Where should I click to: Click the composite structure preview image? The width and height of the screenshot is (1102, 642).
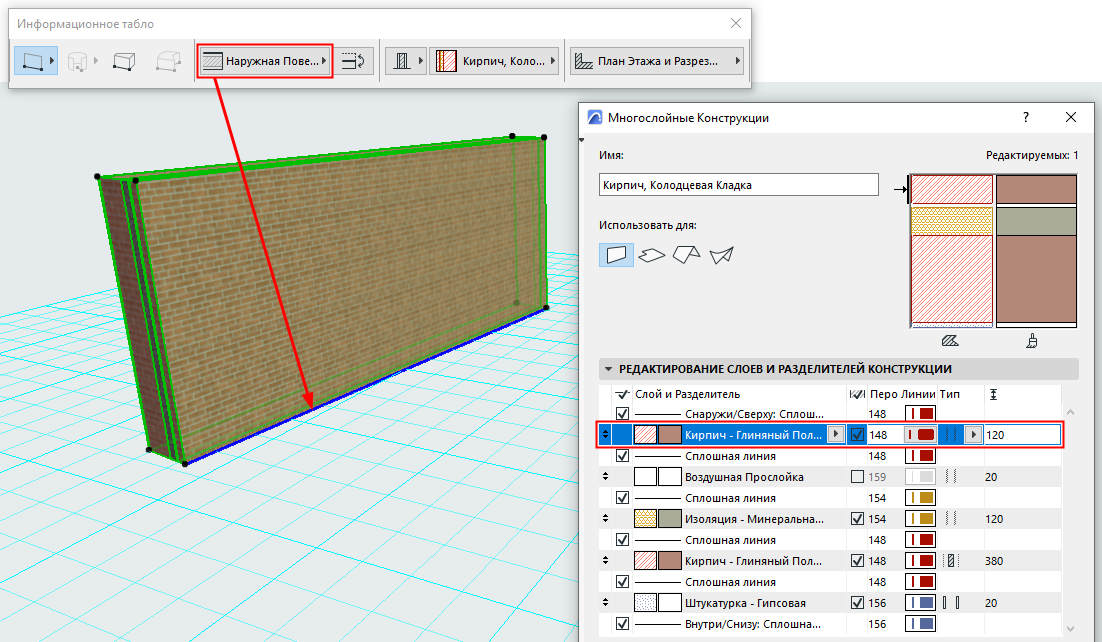tap(993, 251)
